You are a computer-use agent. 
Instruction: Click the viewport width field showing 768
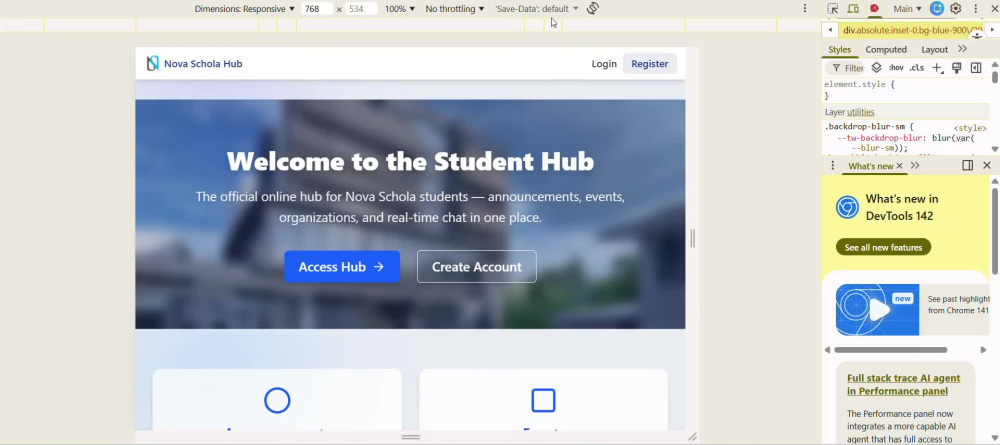(316, 9)
